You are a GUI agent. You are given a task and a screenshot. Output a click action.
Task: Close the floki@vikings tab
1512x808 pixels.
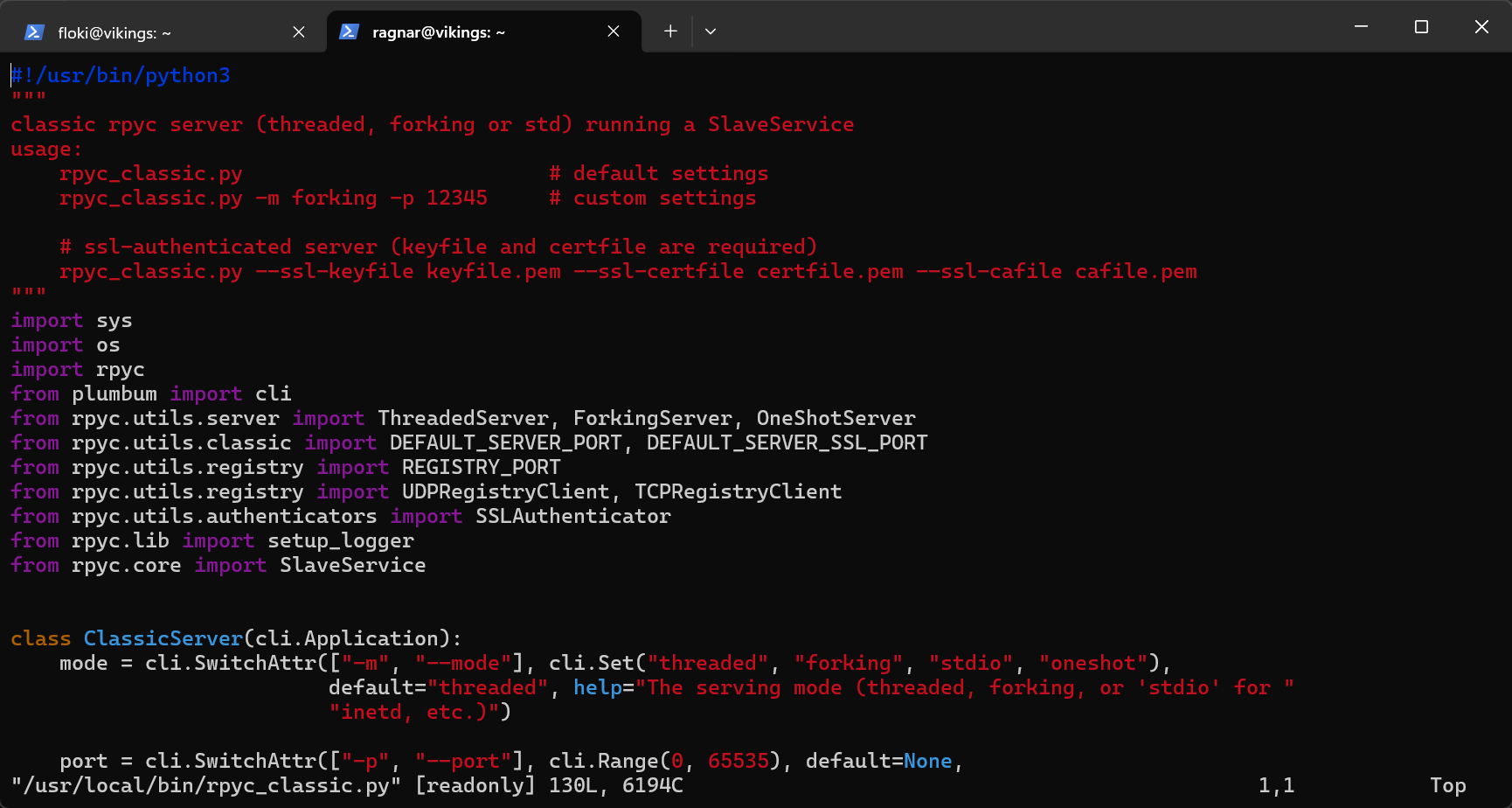click(299, 31)
